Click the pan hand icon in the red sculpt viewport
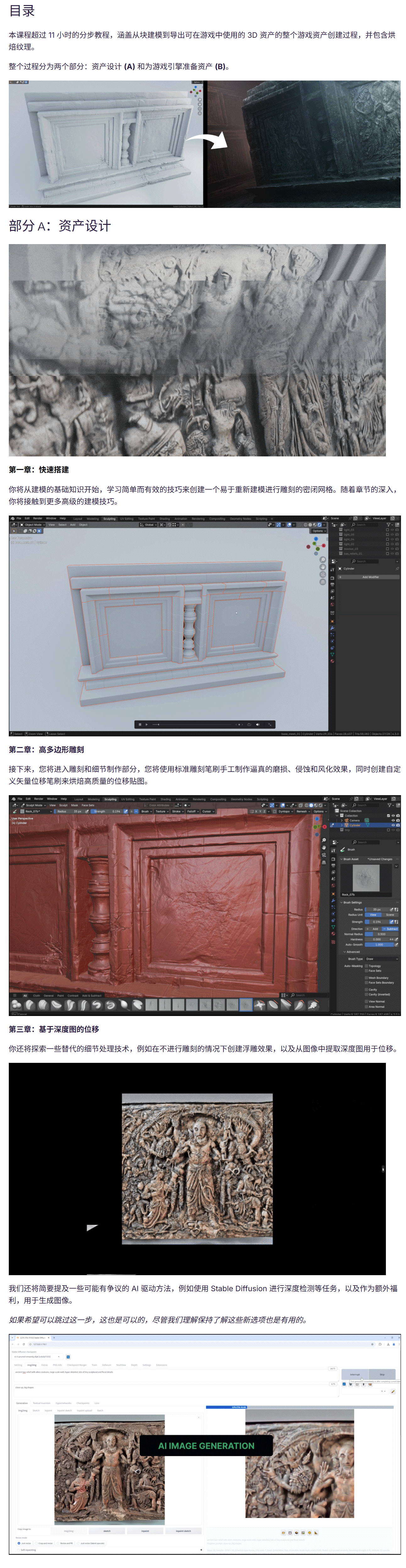Image resolution: width=406 pixels, height=1568 pixels. [324, 847]
